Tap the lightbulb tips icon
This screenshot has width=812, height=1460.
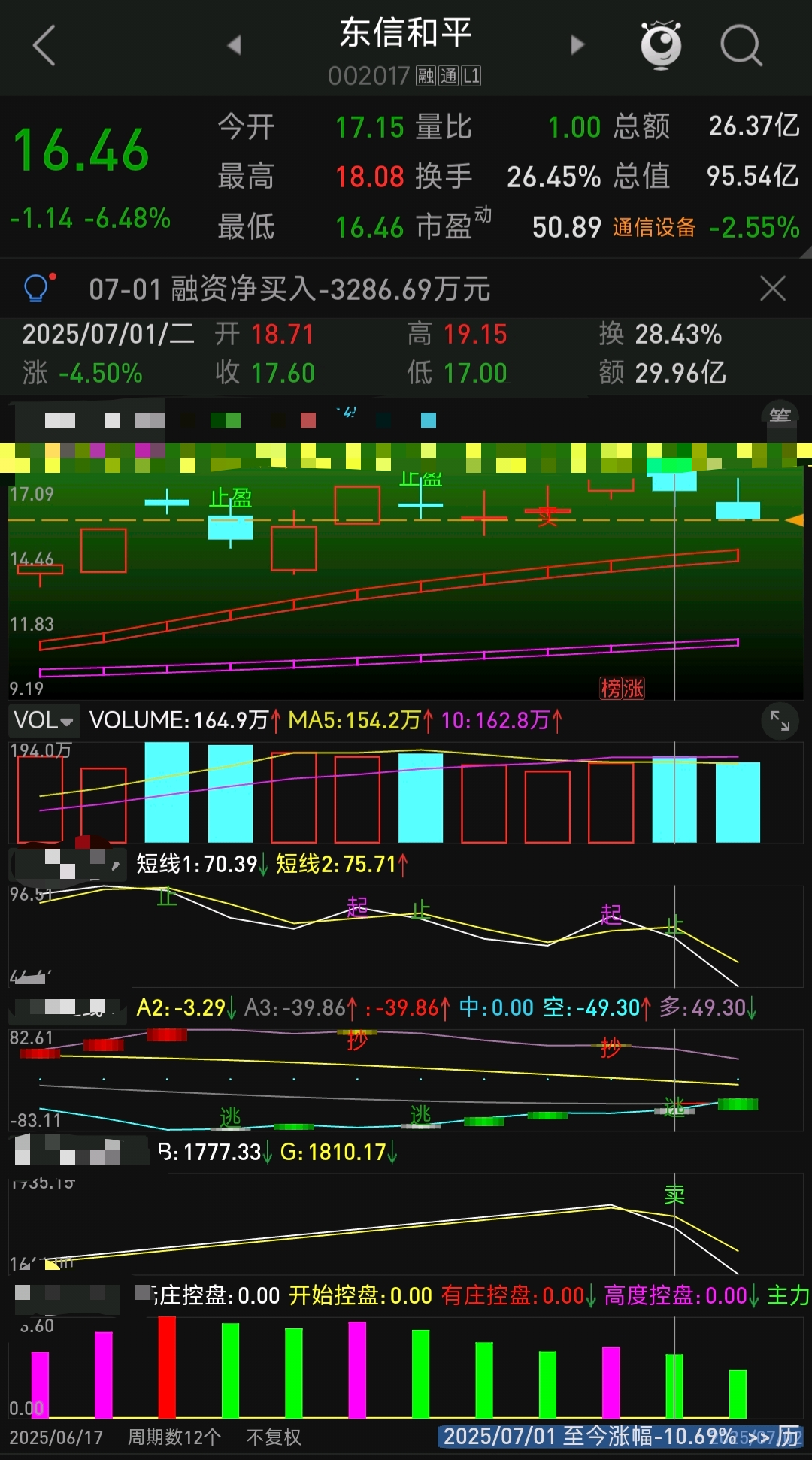point(38,288)
